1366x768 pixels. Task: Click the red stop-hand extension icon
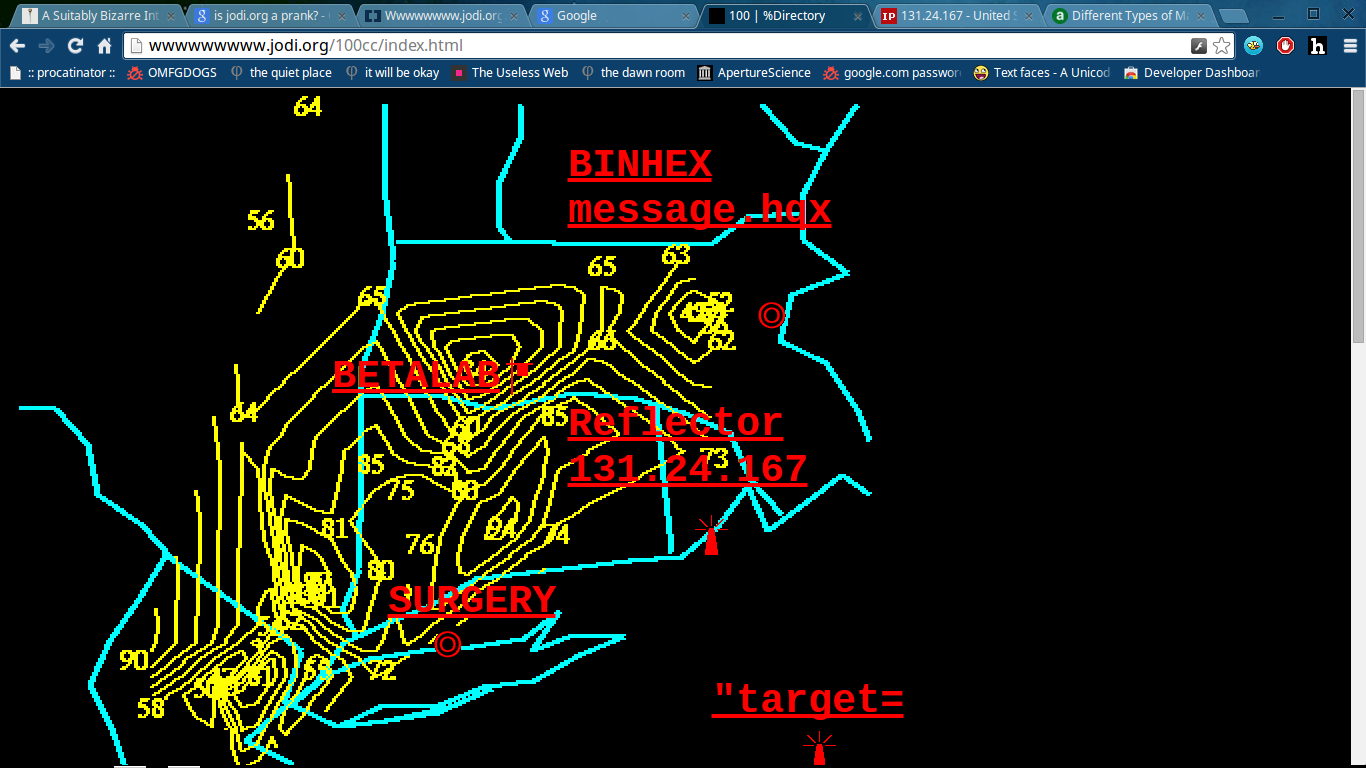[x=1285, y=46]
